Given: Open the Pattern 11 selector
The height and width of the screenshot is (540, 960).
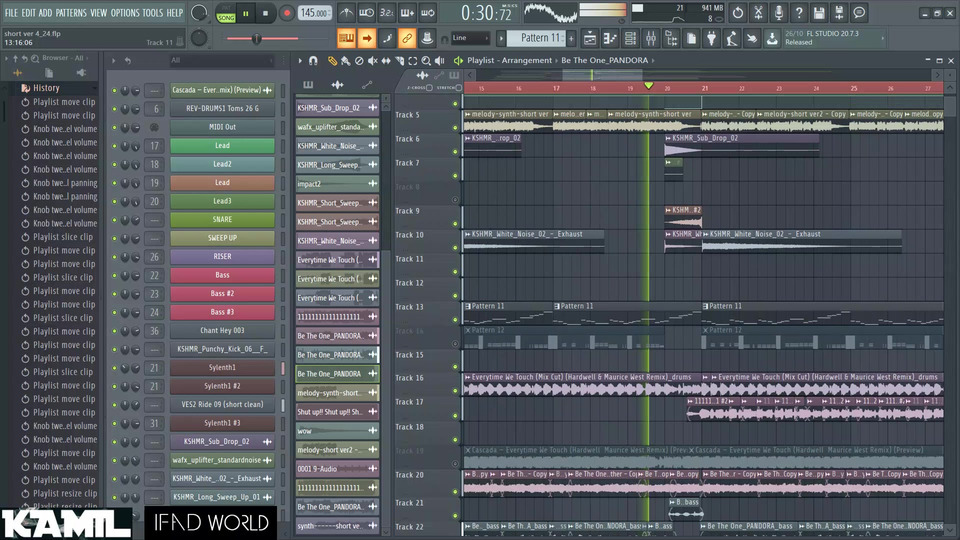Looking at the screenshot, I should click(x=536, y=38).
